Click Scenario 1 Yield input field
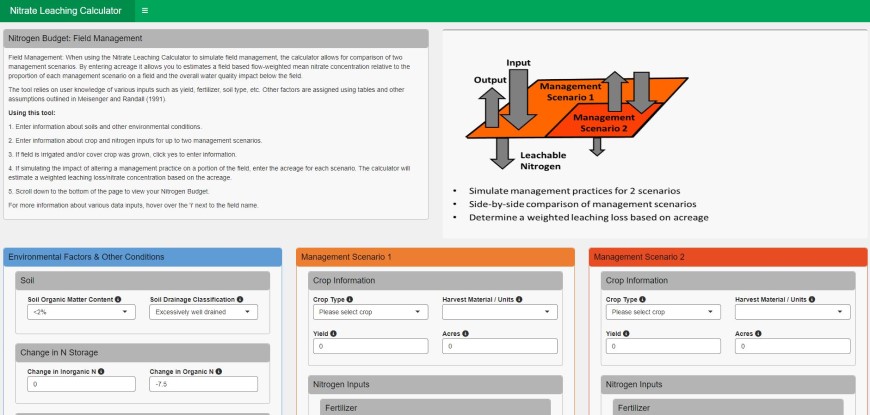Viewport: 870px width, 415px height. 371,347
